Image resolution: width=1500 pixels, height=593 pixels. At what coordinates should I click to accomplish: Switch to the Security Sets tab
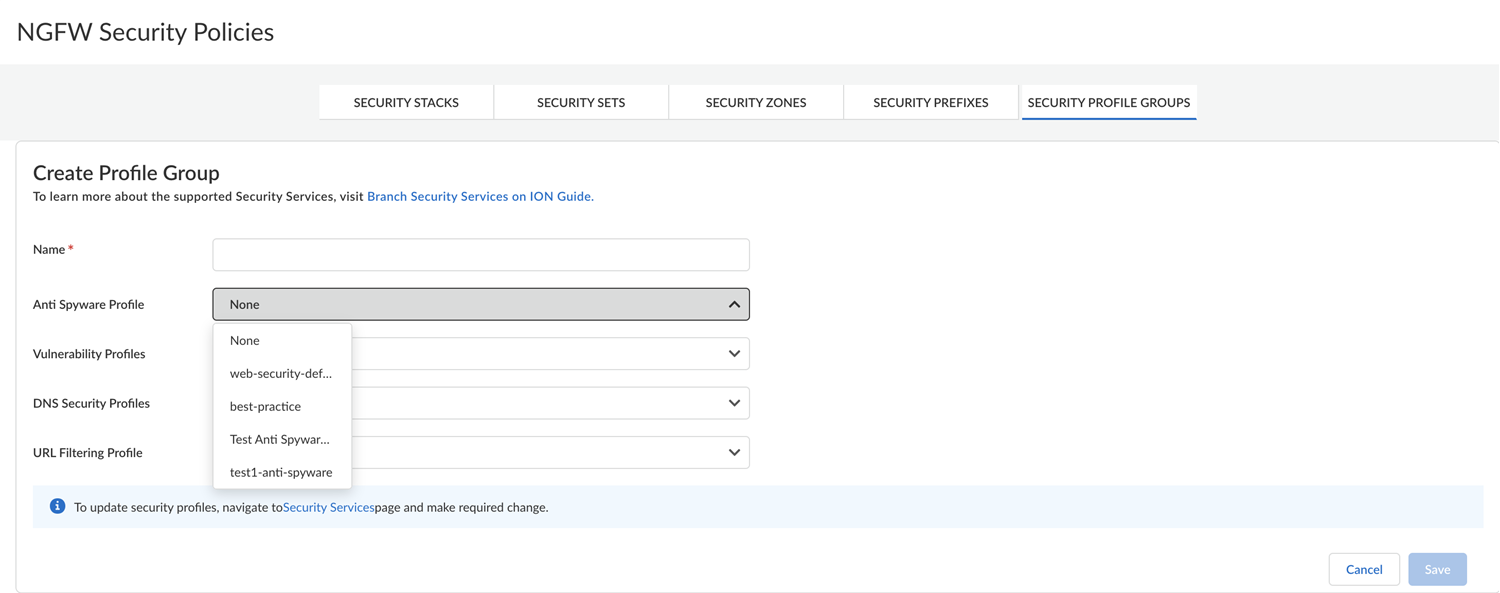point(581,102)
